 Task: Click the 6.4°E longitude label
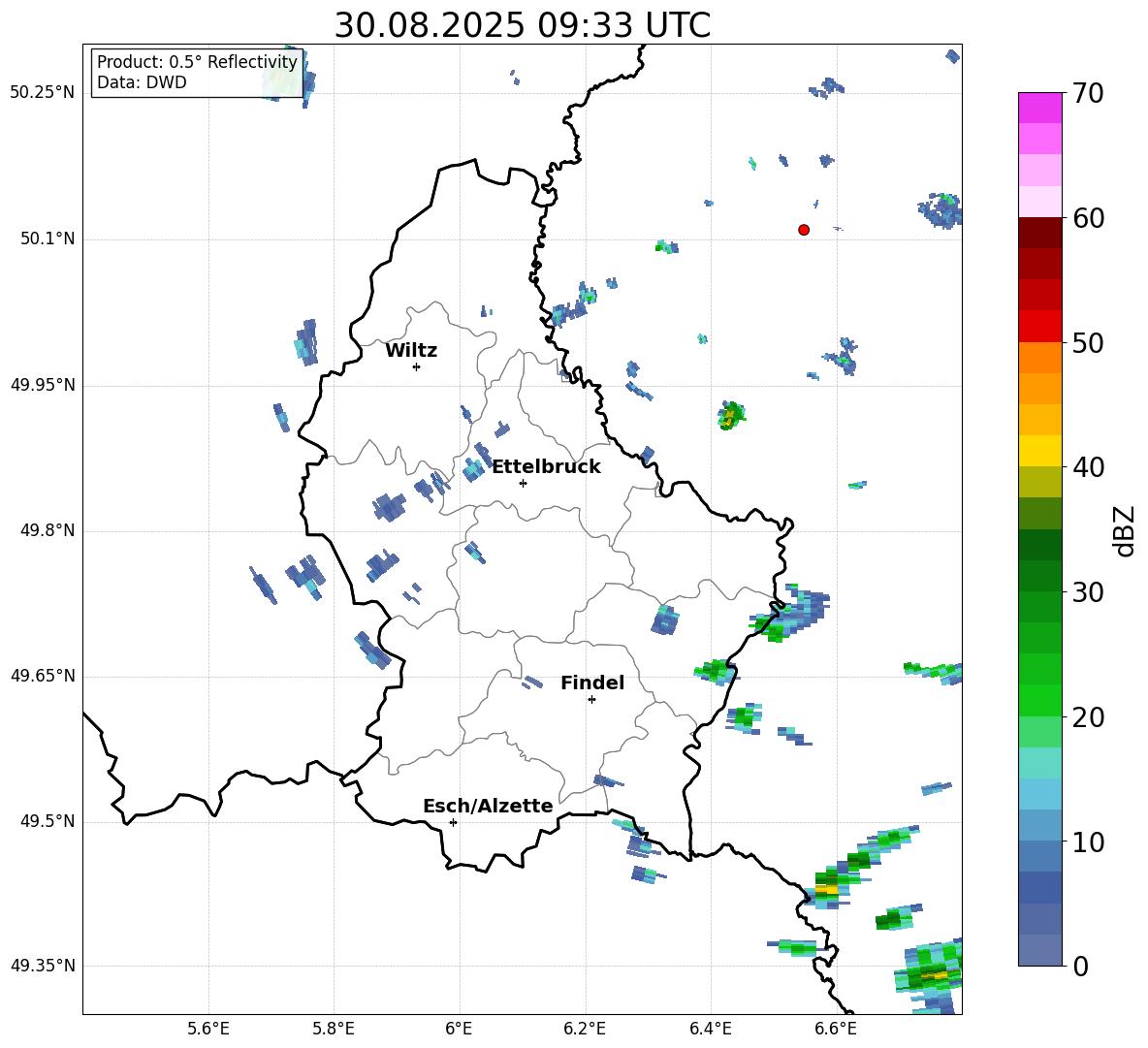pyautogui.click(x=710, y=1029)
